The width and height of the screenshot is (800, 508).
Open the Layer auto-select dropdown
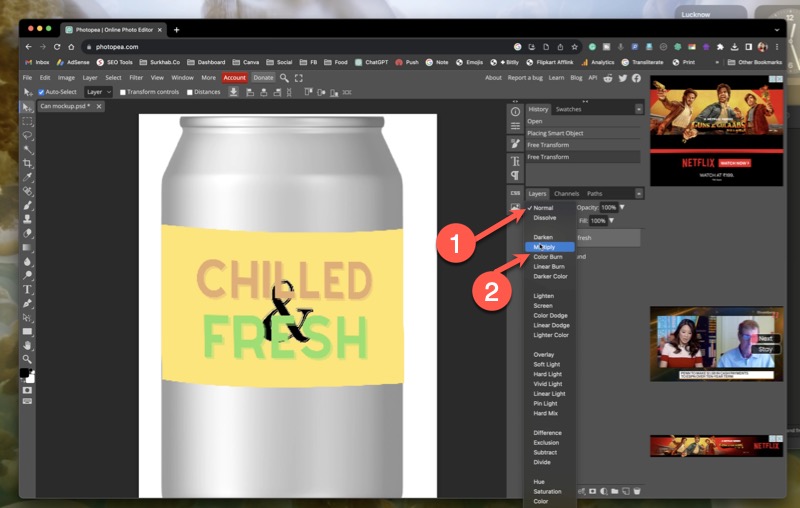tap(98, 92)
